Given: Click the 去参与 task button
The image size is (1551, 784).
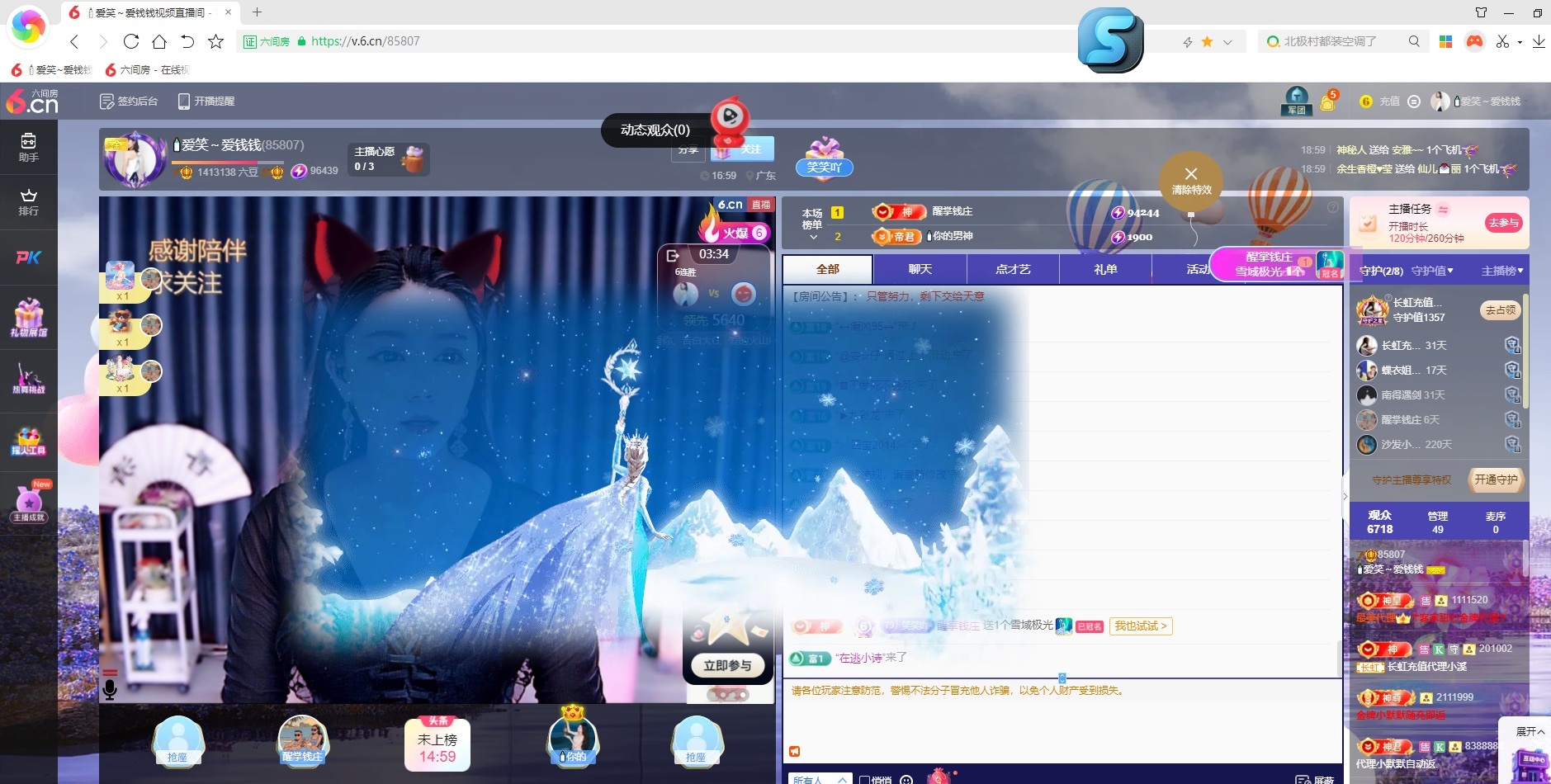Looking at the screenshot, I should (x=1503, y=223).
